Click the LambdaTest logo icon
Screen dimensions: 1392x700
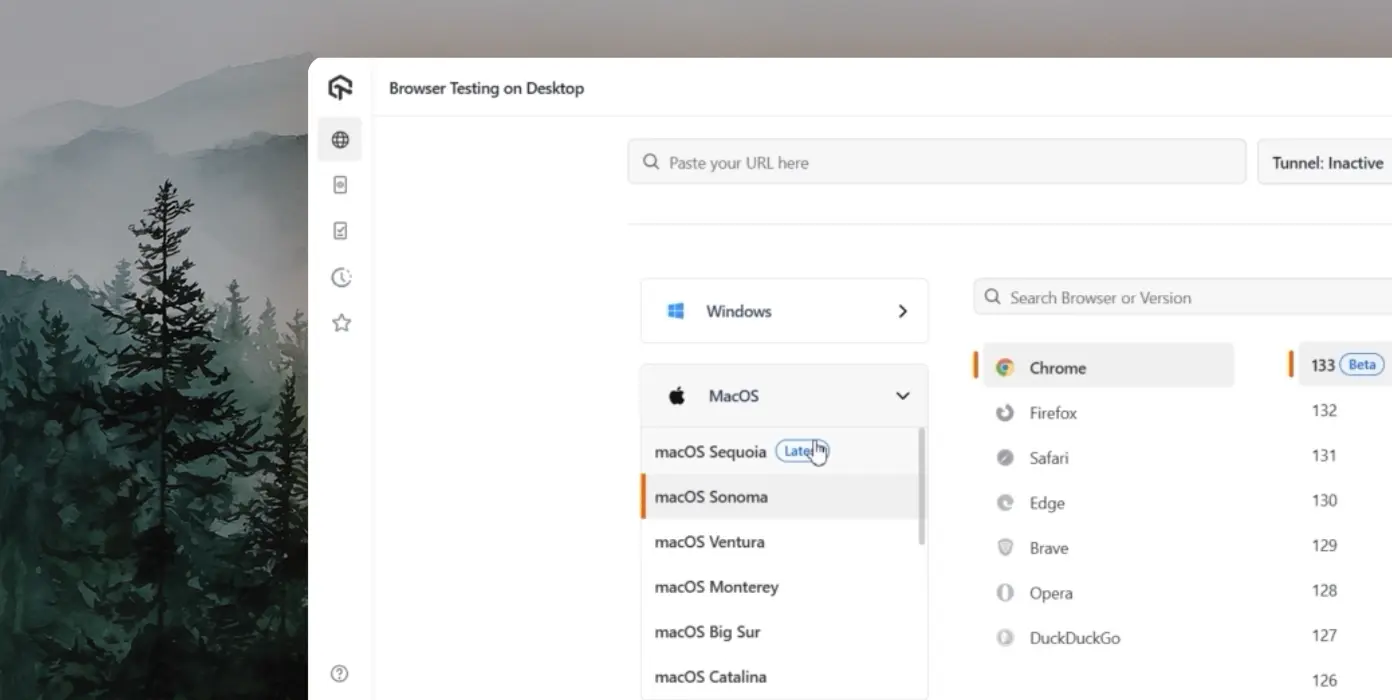340,88
